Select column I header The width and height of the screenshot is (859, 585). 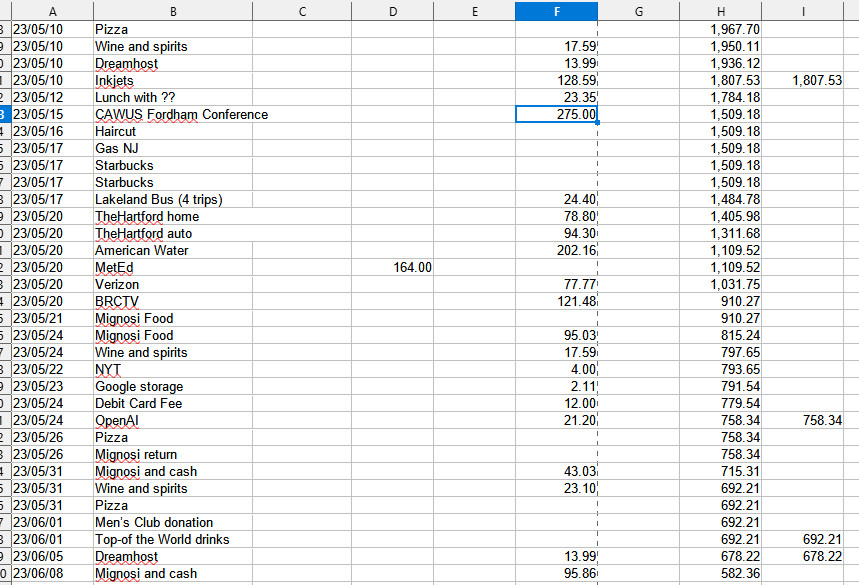pyautogui.click(x=803, y=12)
